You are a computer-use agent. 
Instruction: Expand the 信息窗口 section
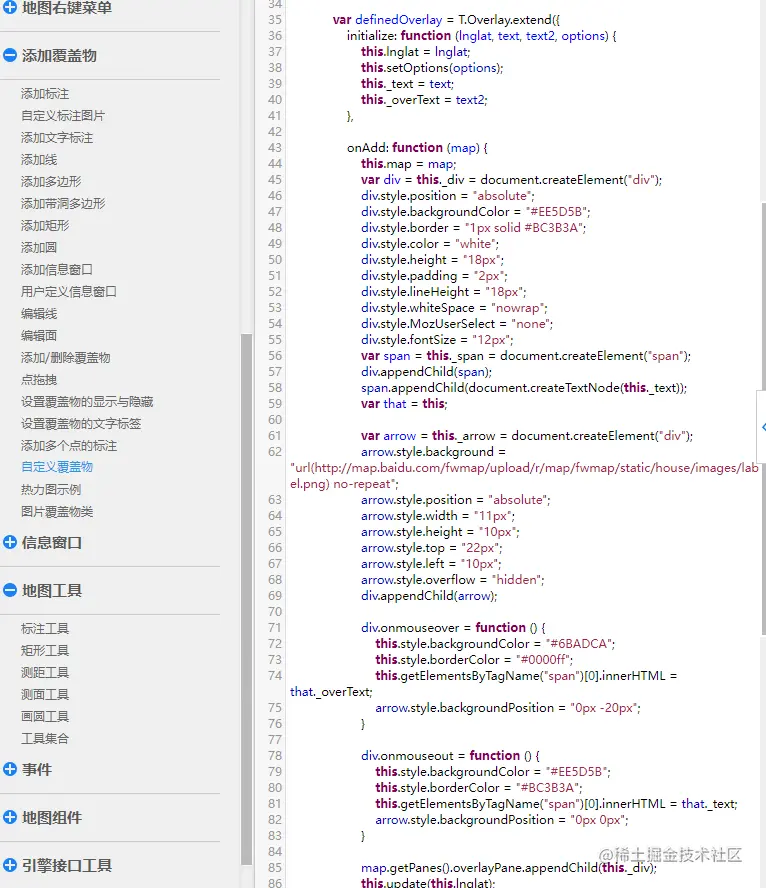tap(10, 542)
